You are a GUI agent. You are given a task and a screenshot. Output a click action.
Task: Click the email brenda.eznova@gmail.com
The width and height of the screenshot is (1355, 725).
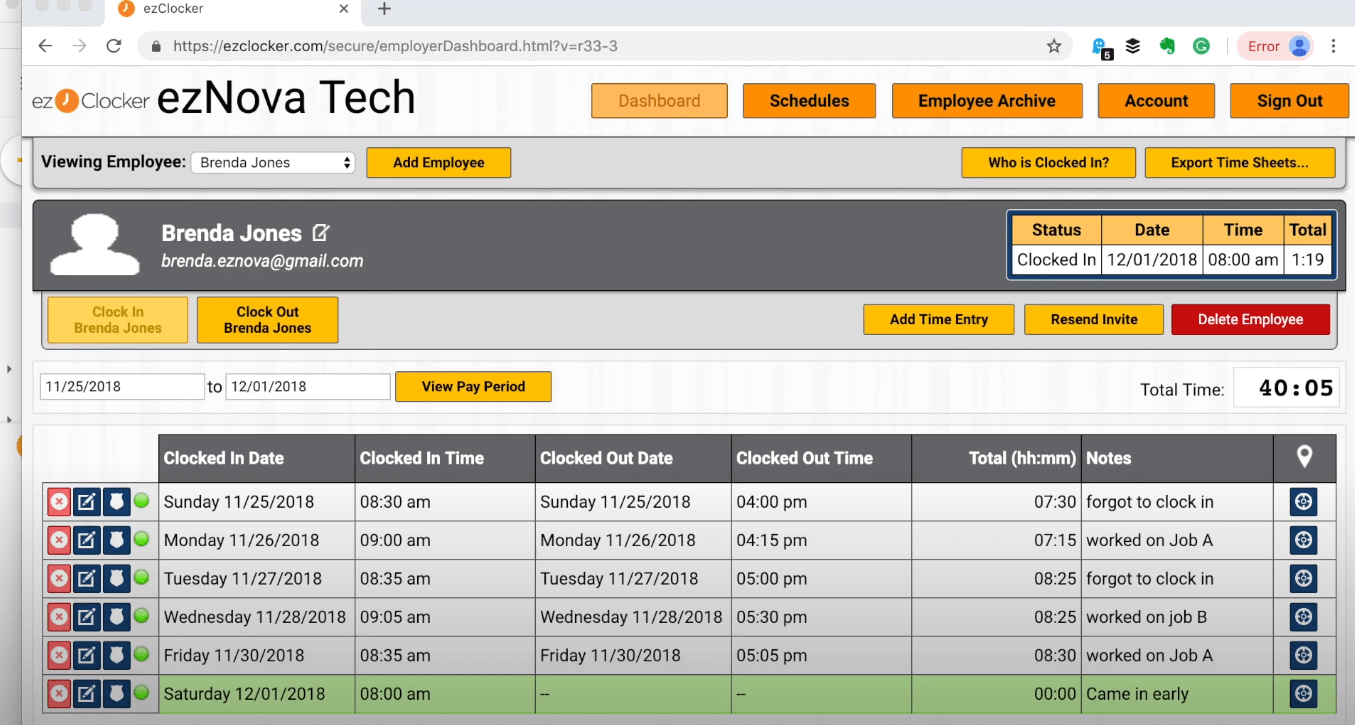262,261
